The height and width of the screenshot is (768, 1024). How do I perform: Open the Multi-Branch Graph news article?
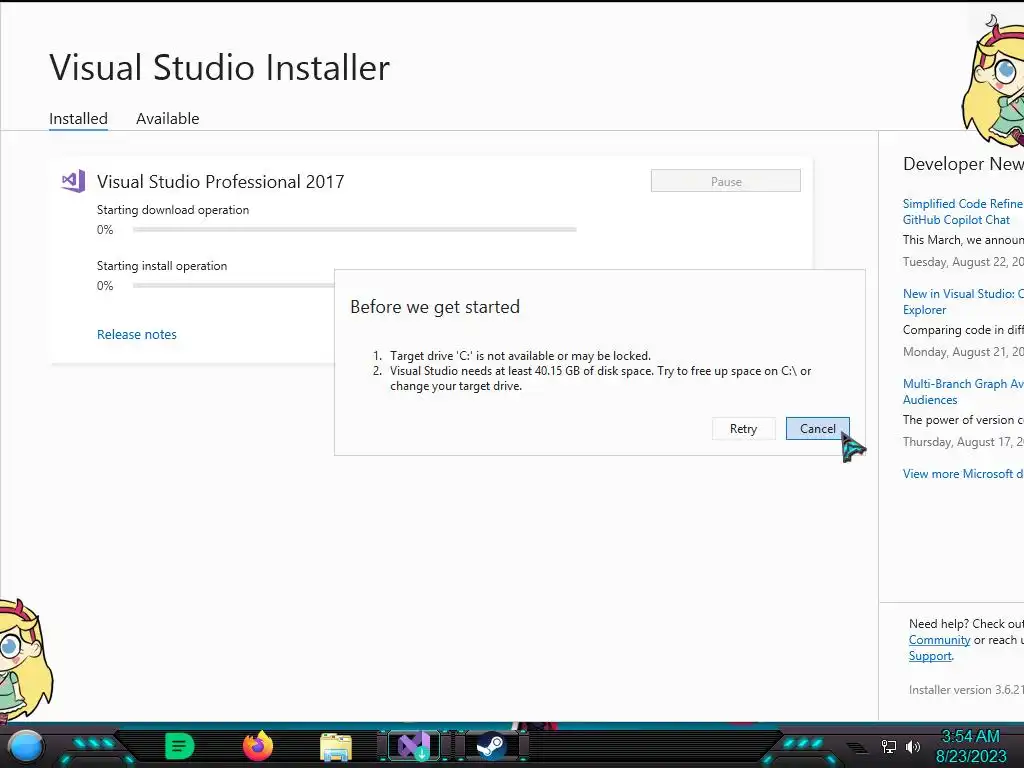pyautogui.click(x=963, y=392)
